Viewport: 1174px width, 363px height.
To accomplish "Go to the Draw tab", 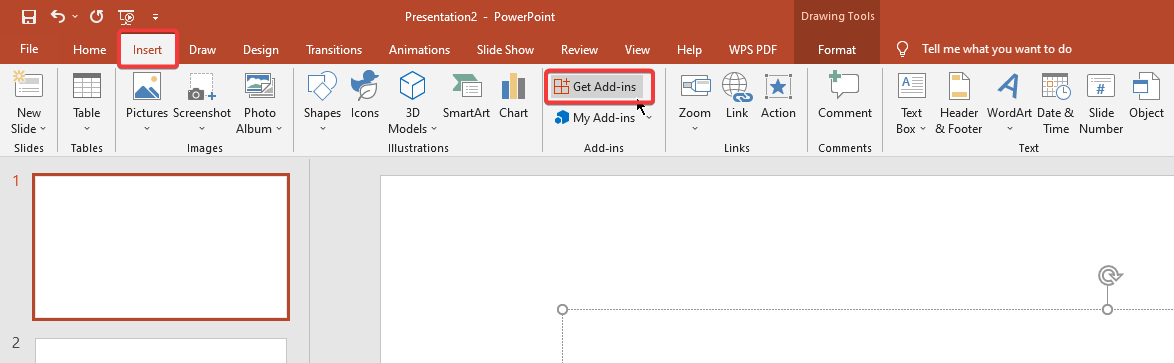I will 202,50.
